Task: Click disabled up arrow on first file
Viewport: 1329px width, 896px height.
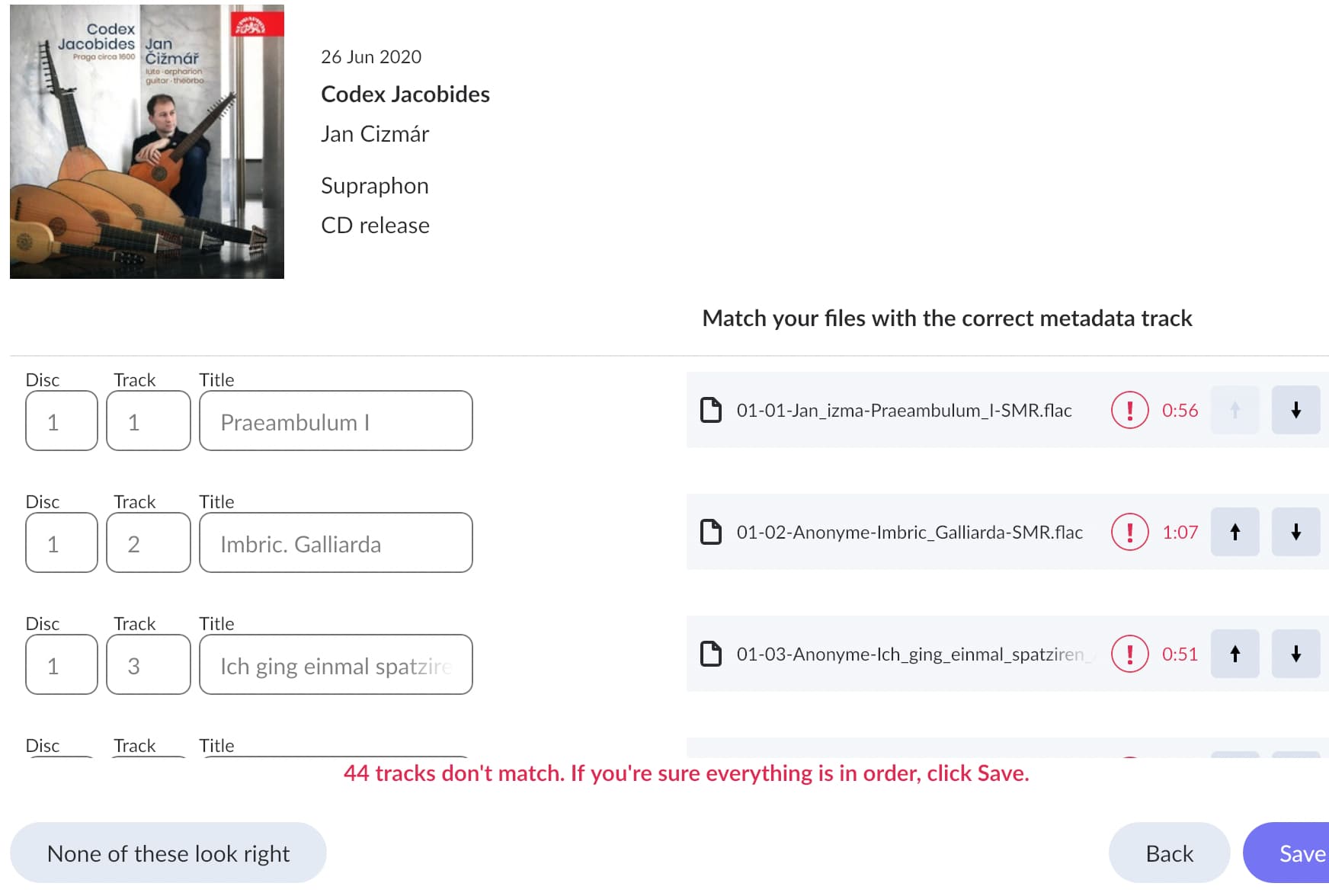Action: (1235, 410)
